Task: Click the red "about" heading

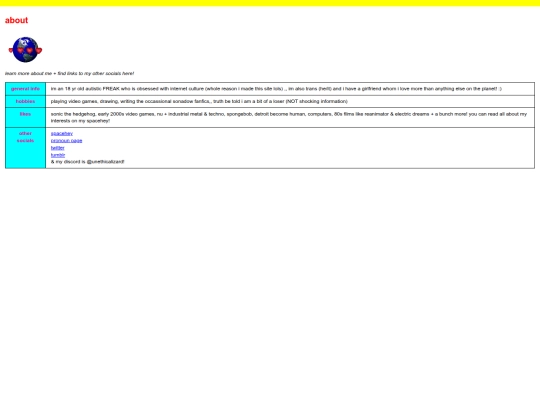Action: coord(16,20)
